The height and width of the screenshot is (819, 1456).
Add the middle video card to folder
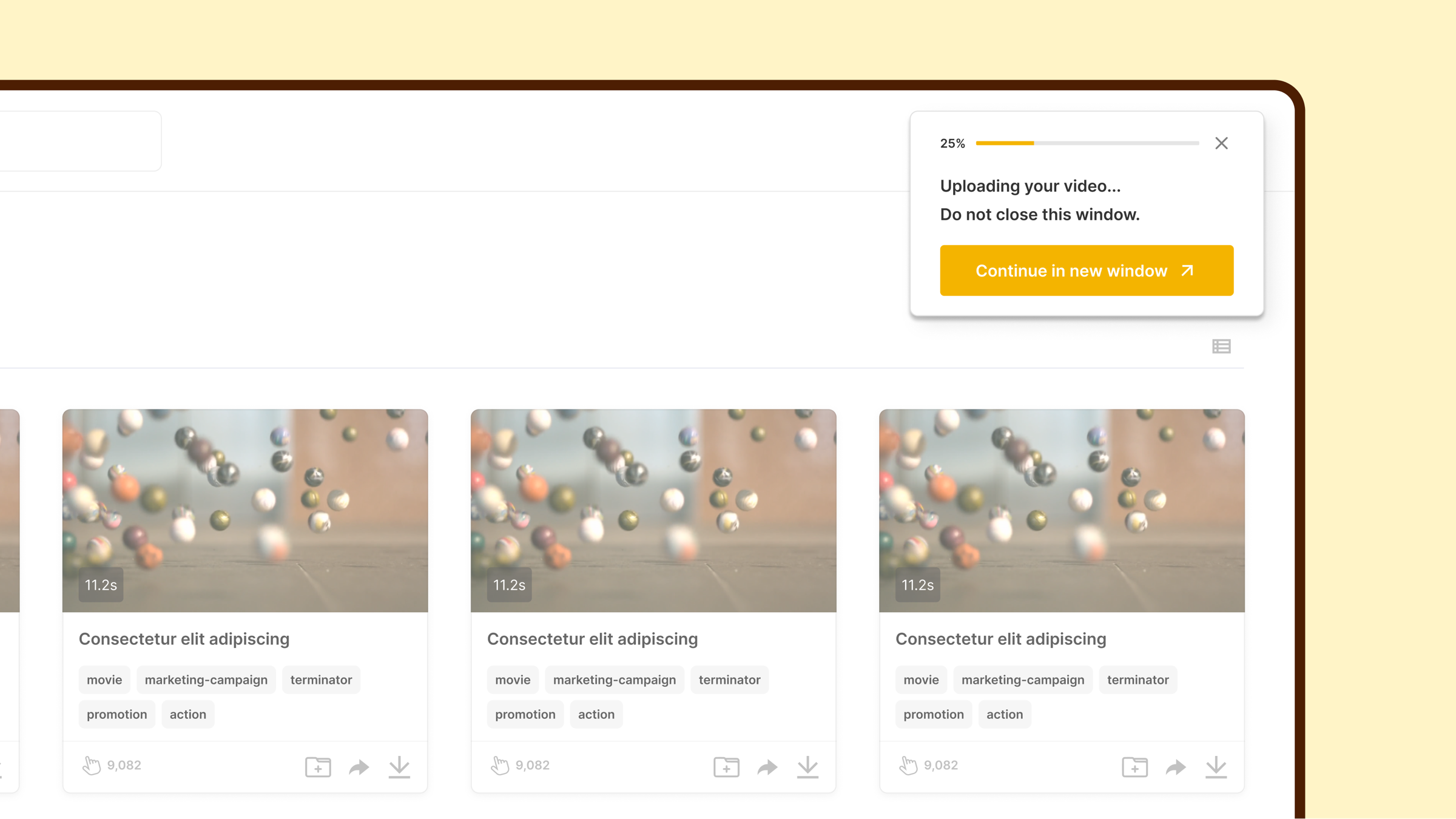(726, 767)
